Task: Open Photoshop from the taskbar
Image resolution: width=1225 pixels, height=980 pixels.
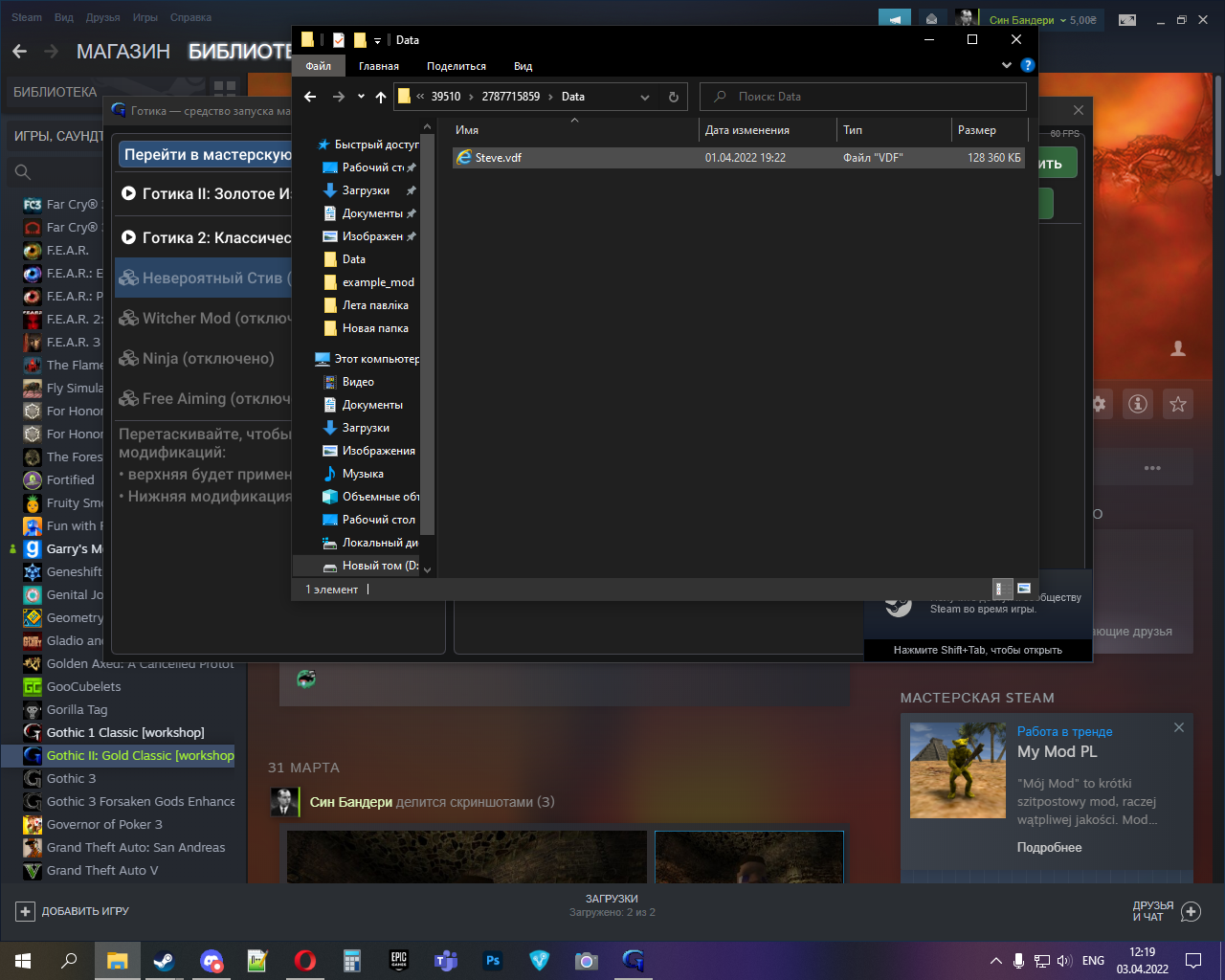Action: (493, 960)
